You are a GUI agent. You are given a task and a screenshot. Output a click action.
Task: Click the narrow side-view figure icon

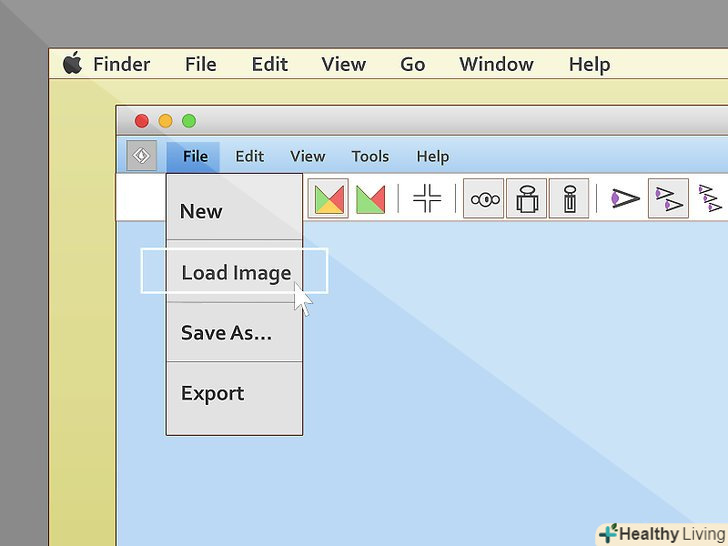[569, 198]
